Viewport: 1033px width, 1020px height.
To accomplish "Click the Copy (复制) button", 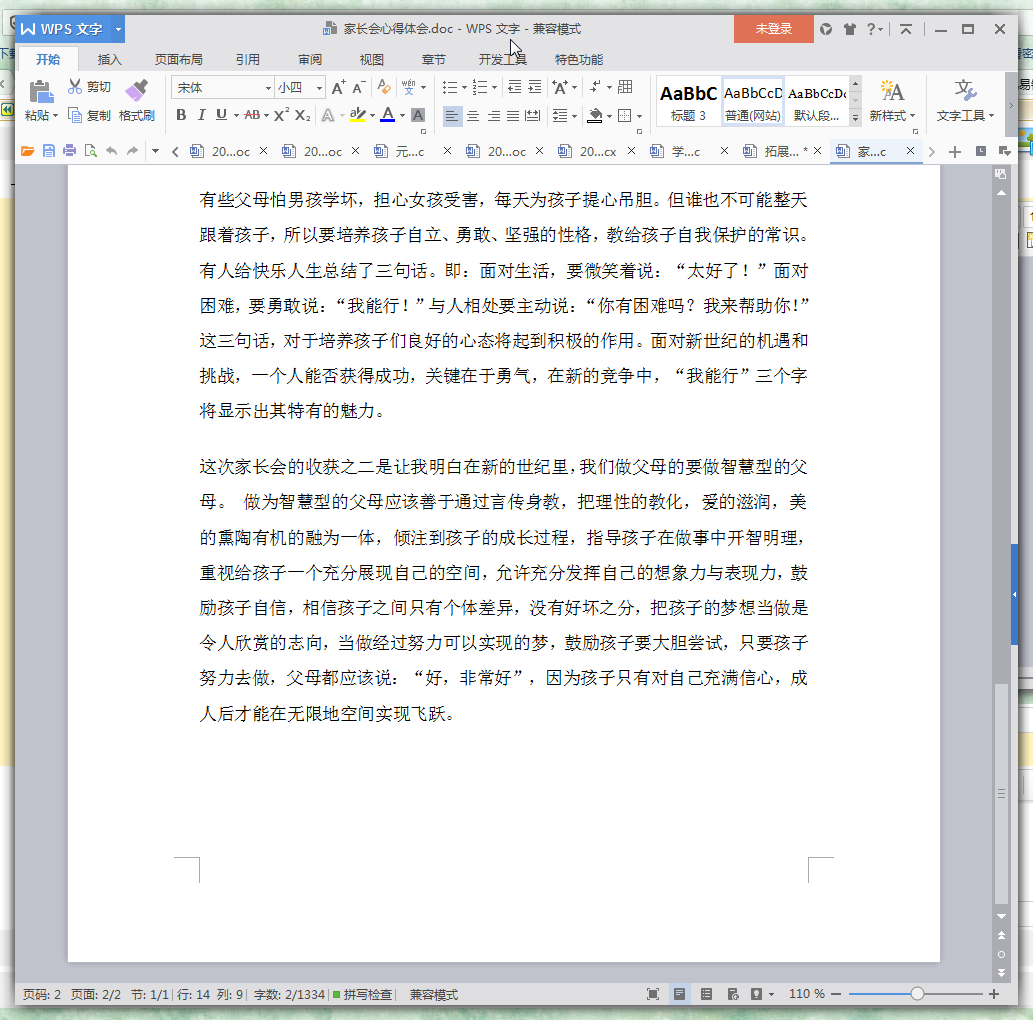I will (90, 116).
